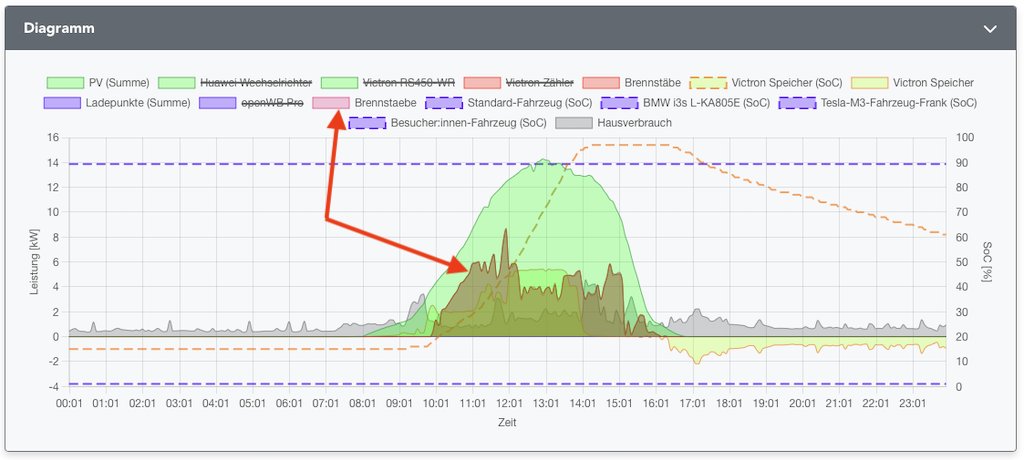This screenshot has height=460, width=1024.
Task: Toggle Ladepunkte (Summe) legend entry
Action: 117,103
